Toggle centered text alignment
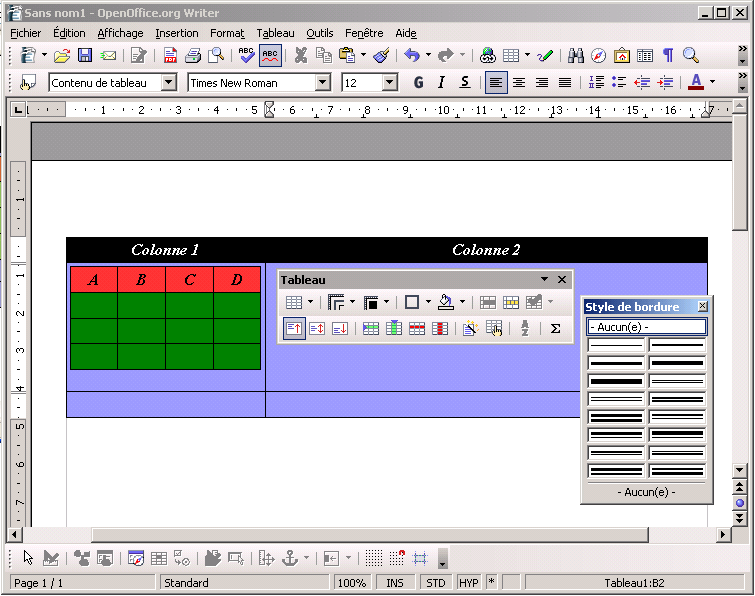 pos(519,83)
